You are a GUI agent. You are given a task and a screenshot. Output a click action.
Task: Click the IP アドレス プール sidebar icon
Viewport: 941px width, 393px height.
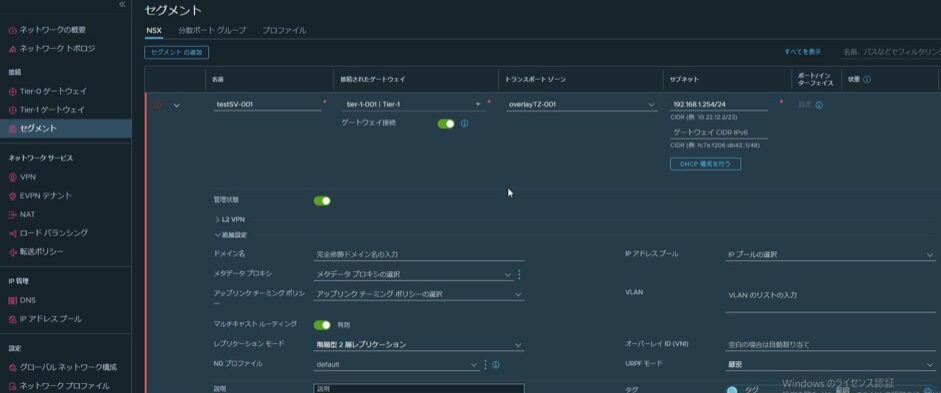pos(13,319)
